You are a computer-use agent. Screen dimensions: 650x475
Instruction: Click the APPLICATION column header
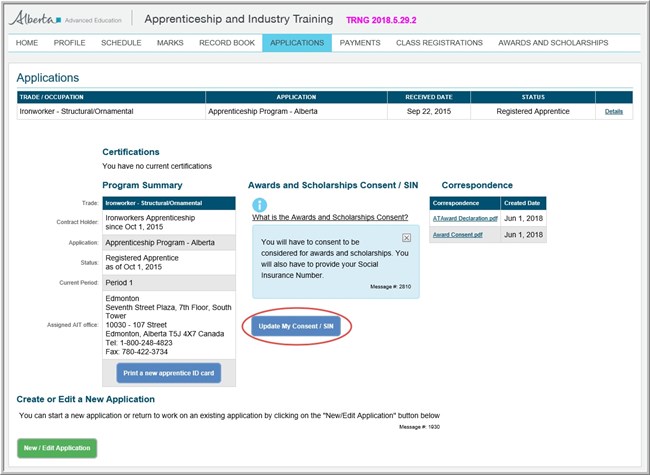(x=296, y=97)
